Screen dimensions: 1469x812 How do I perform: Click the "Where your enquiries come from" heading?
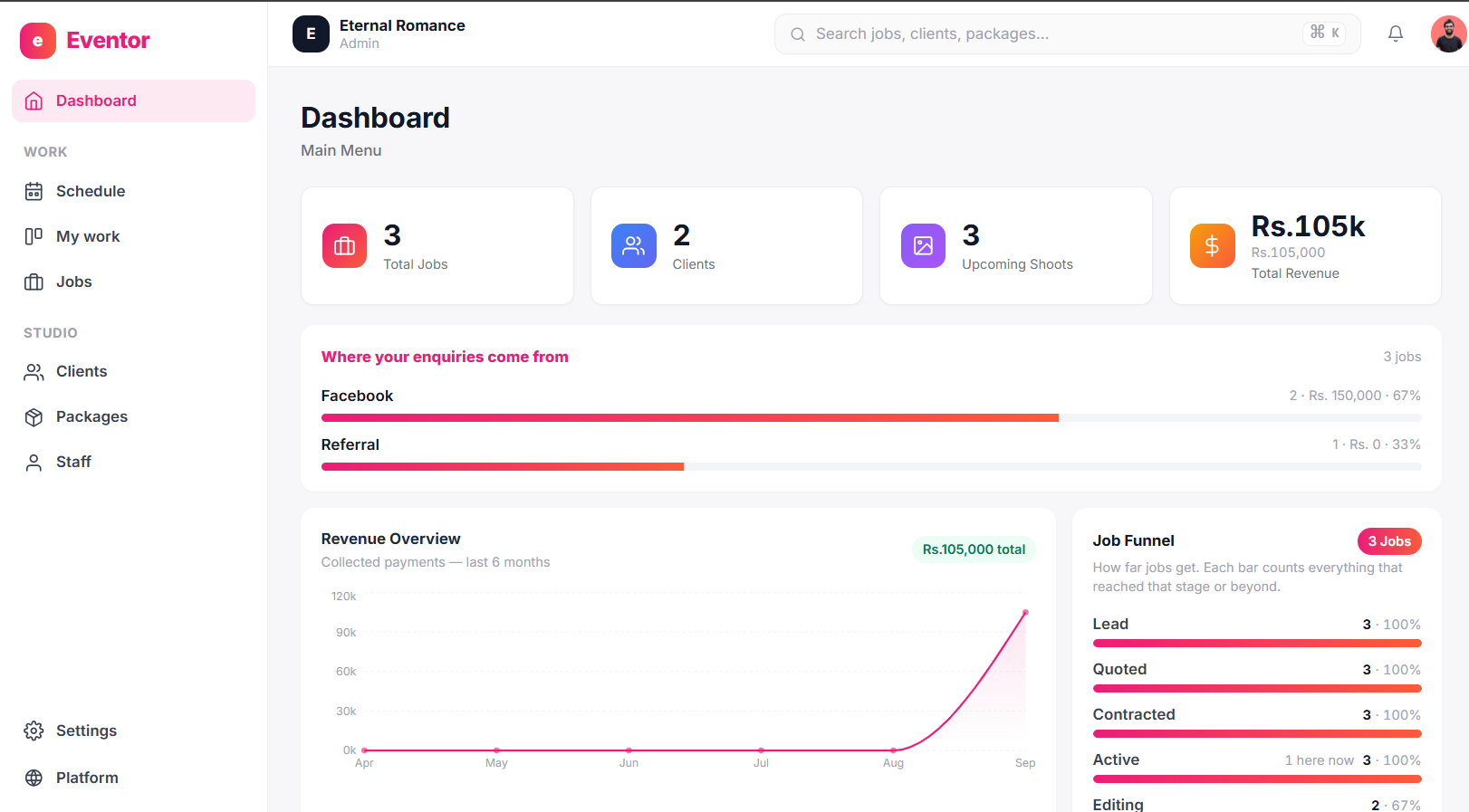[x=445, y=357]
